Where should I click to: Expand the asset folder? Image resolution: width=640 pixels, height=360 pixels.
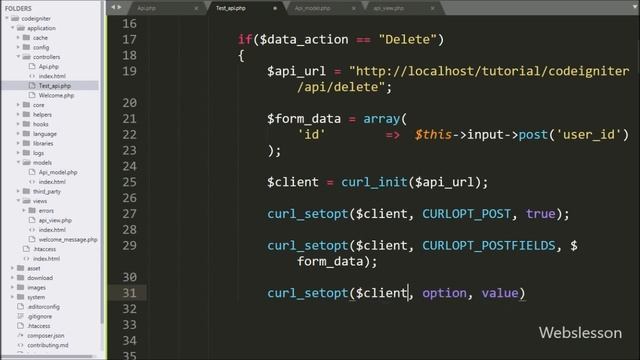[x=12, y=268]
